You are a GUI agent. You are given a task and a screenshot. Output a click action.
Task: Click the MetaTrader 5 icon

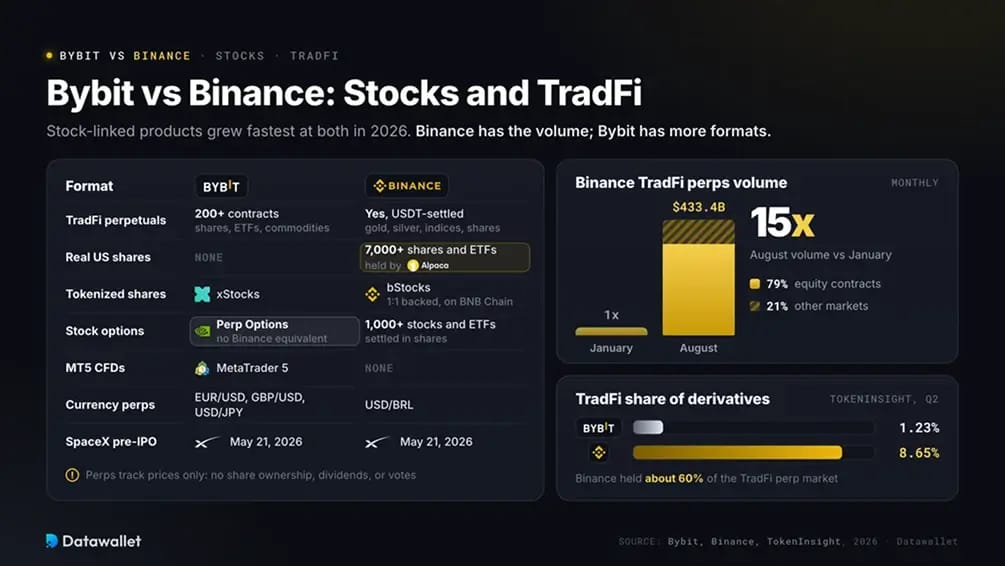(202, 368)
